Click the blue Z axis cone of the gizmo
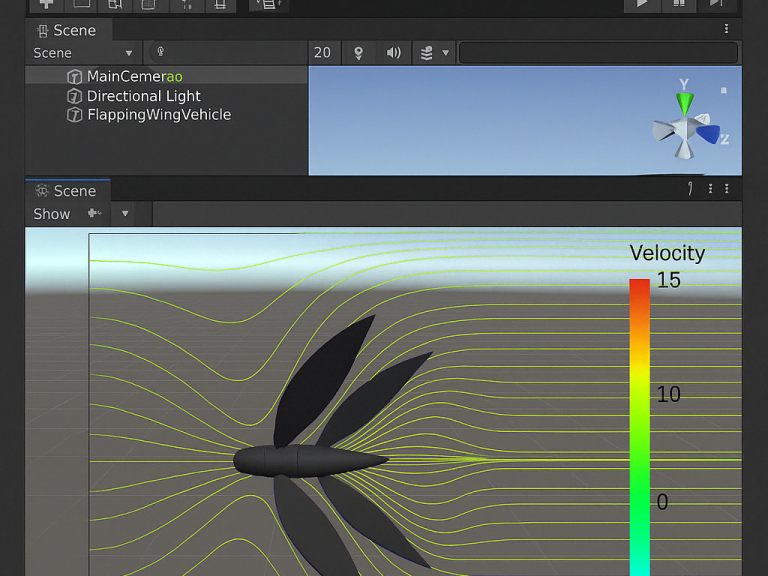Screen dimensions: 768x576 709,134
